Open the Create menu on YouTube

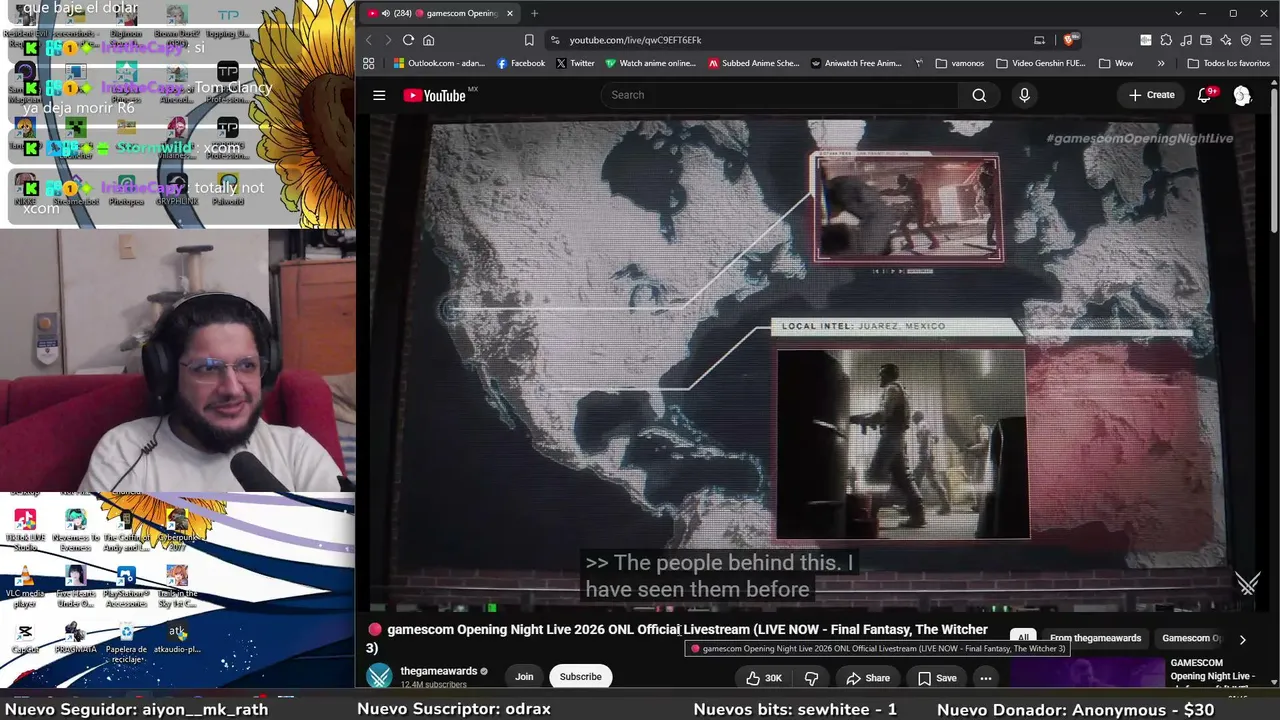coord(1152,95)
